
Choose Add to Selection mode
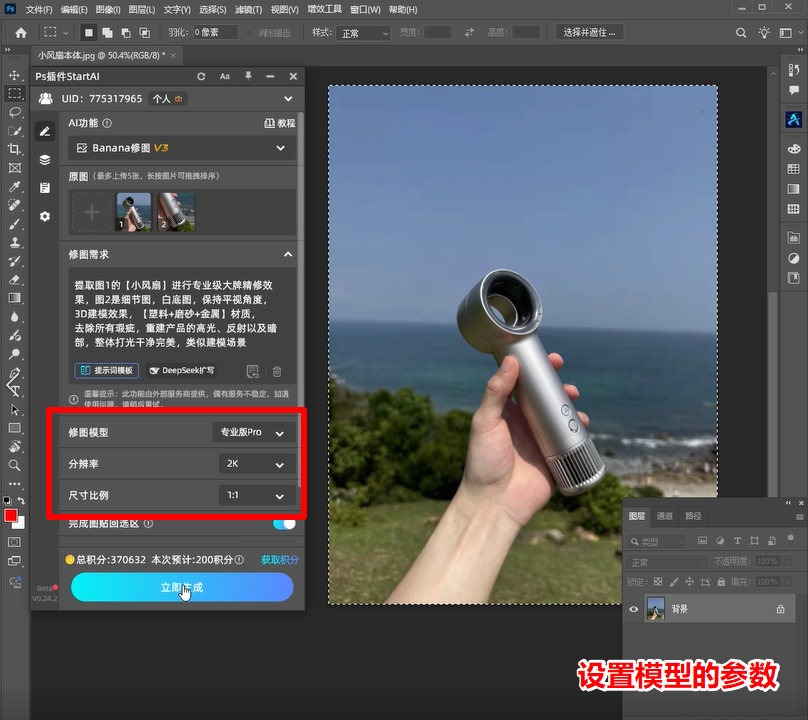[107, 32]
